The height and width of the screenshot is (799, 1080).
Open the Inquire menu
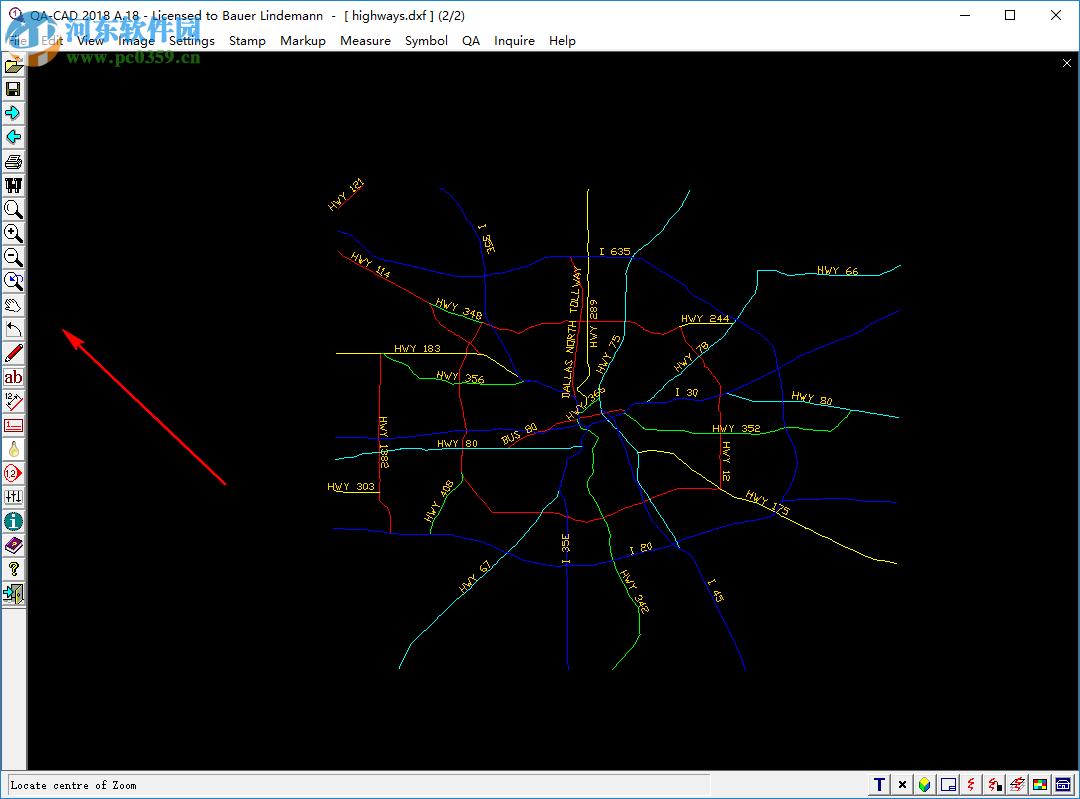point(514,41)
